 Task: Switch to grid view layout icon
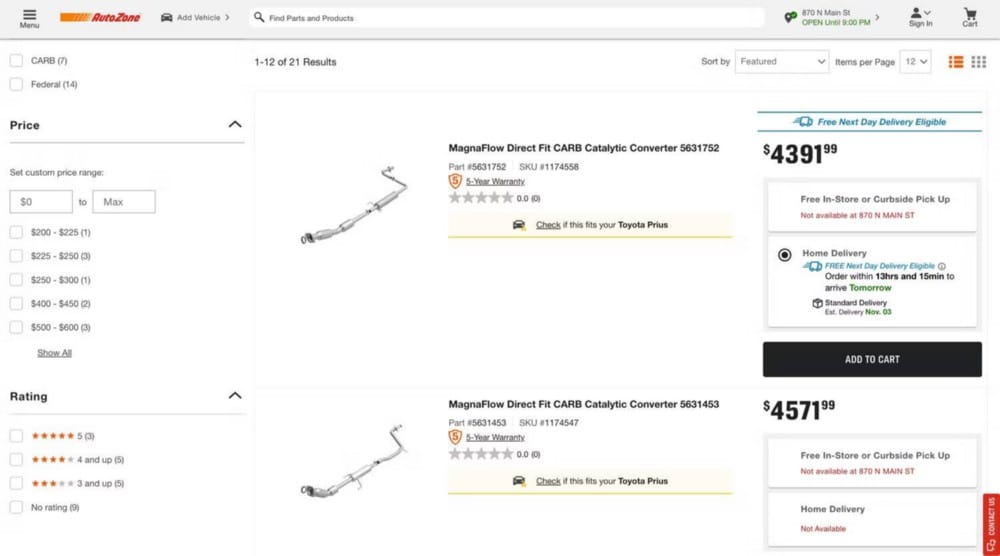point(979,62)
